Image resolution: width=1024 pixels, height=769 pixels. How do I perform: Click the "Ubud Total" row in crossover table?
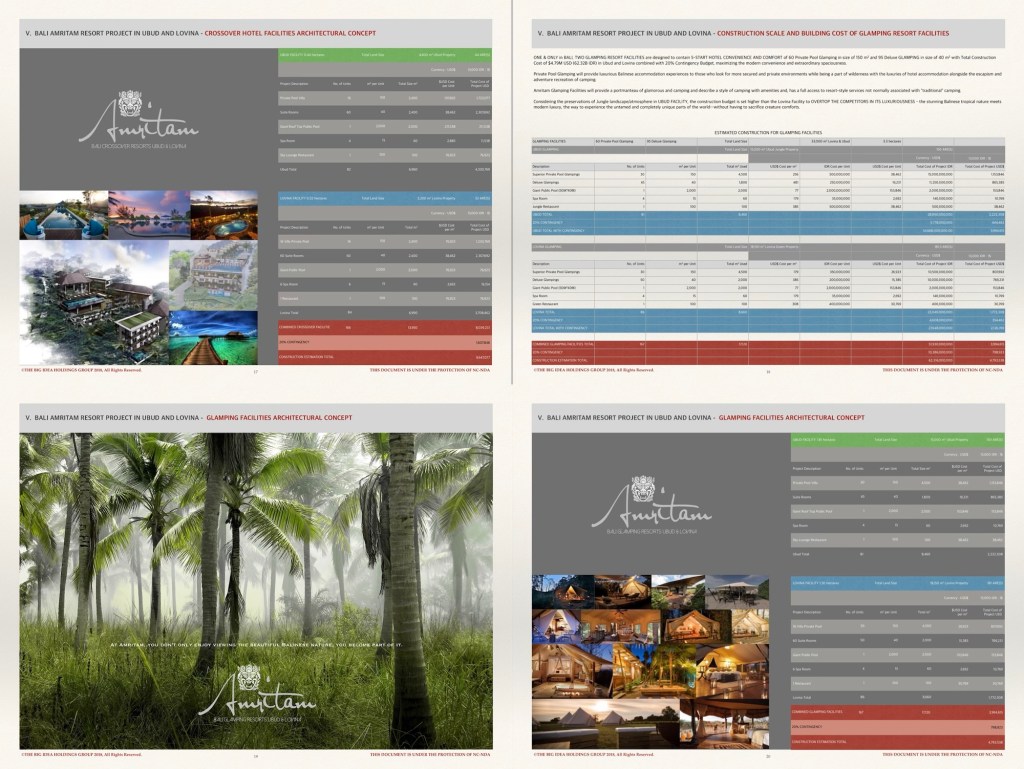[x=385, y=169]
